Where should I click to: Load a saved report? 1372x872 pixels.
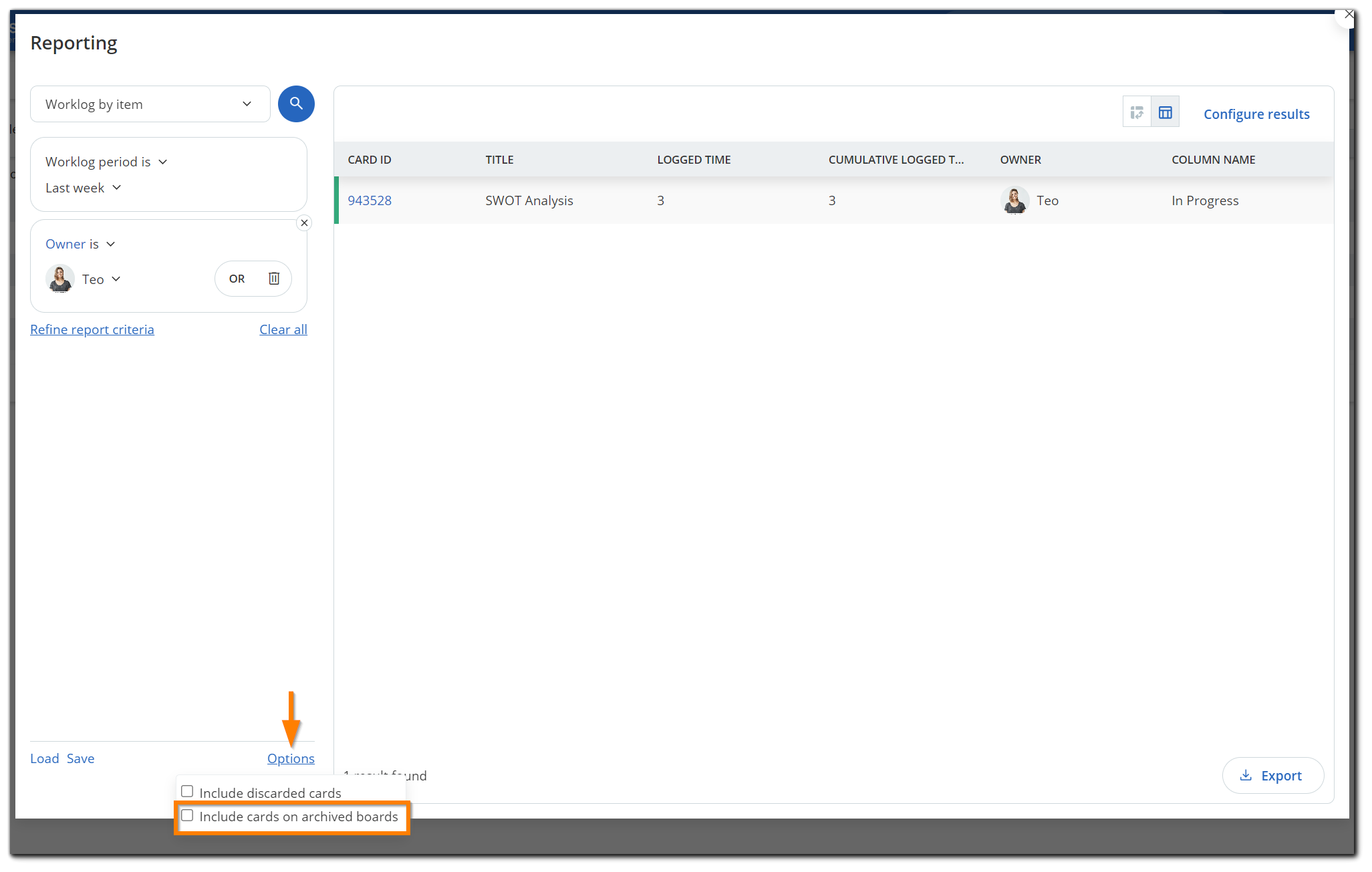[x=44, y=758]
